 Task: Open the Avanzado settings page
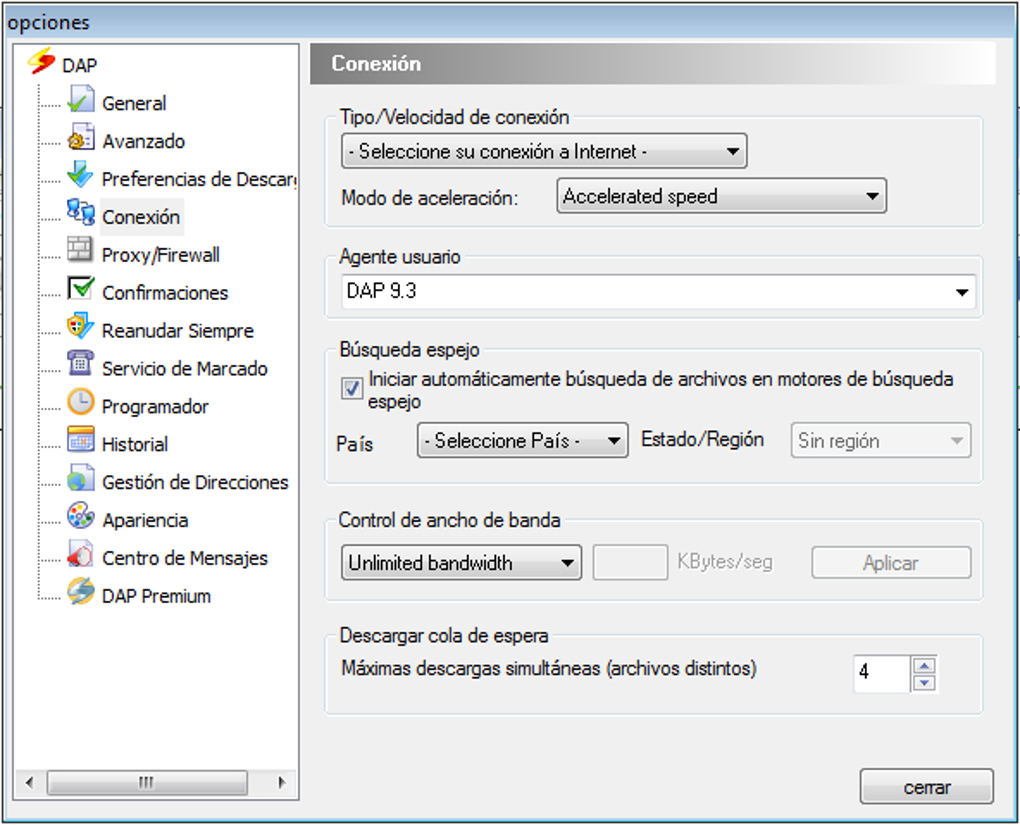click(x=143, y=141)
